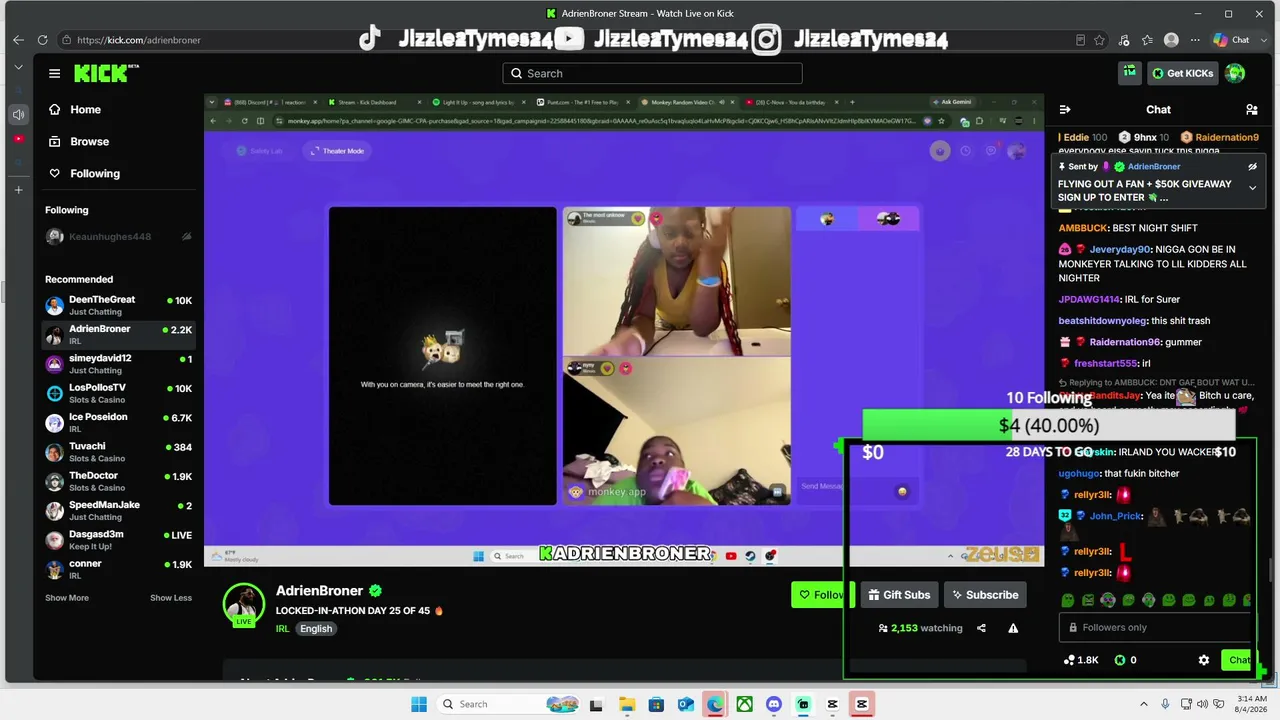
Task: Open the IRL category link
Action: (x=282, y=629)
